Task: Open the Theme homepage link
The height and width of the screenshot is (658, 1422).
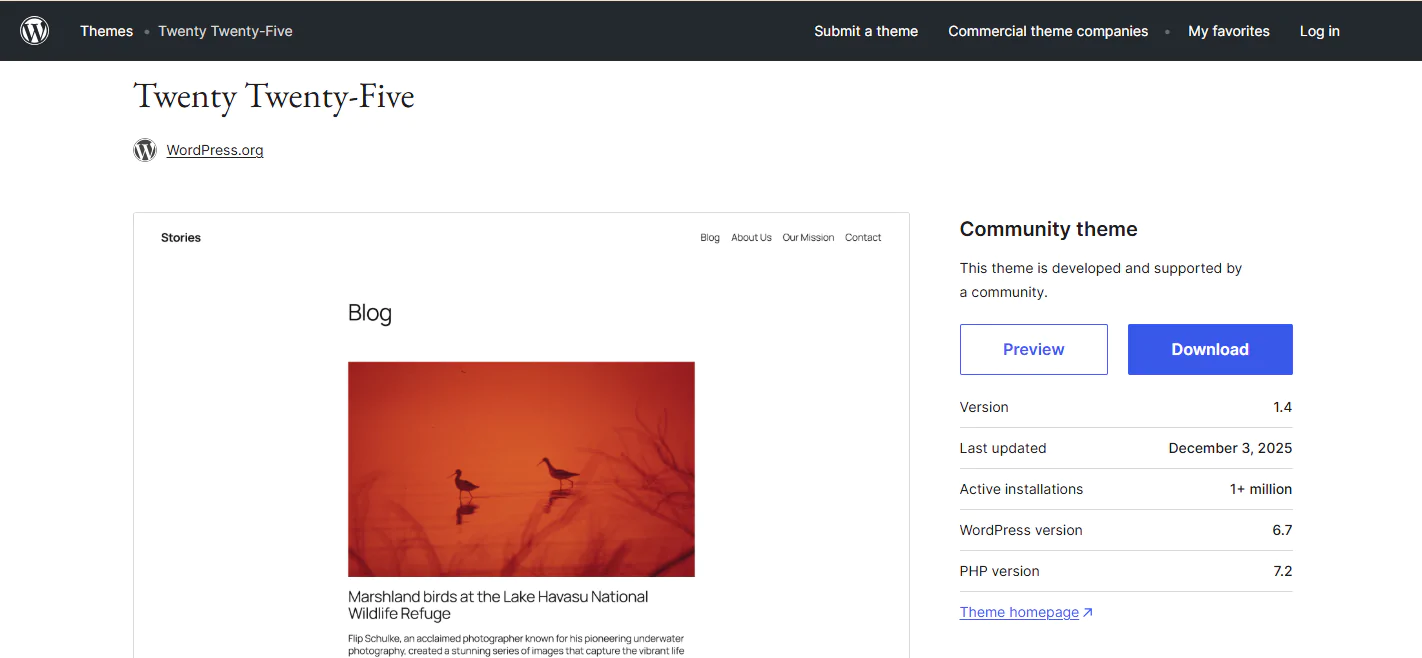Action: tap(1019, 612)
